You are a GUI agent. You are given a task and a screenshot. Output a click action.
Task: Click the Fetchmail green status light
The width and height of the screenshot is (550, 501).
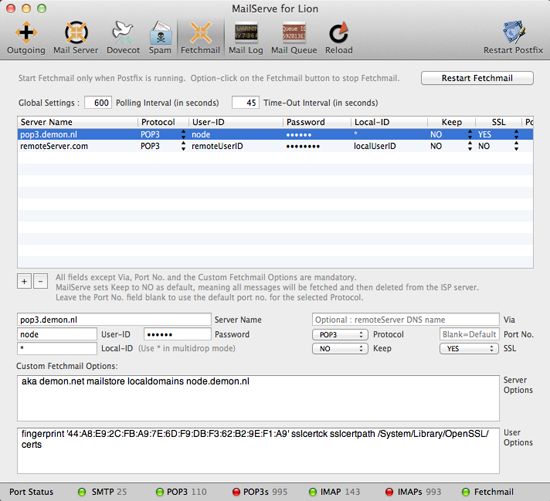pyautogui.click(x=466, y=492)
